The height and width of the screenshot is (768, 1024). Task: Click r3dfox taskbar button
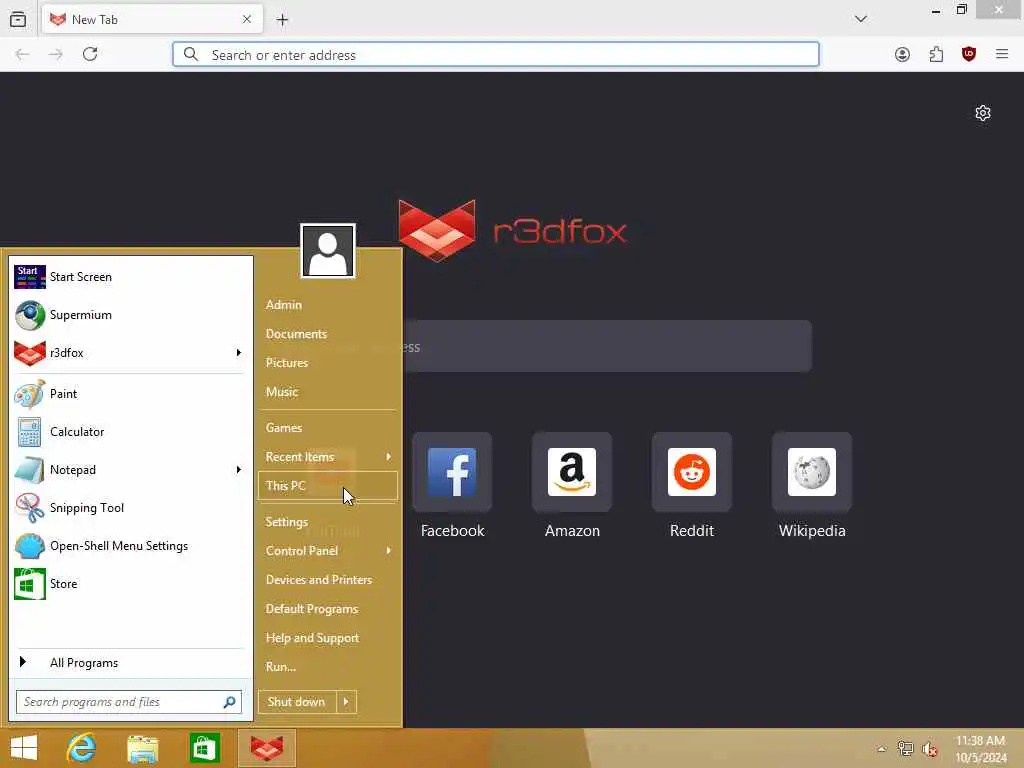267,748
